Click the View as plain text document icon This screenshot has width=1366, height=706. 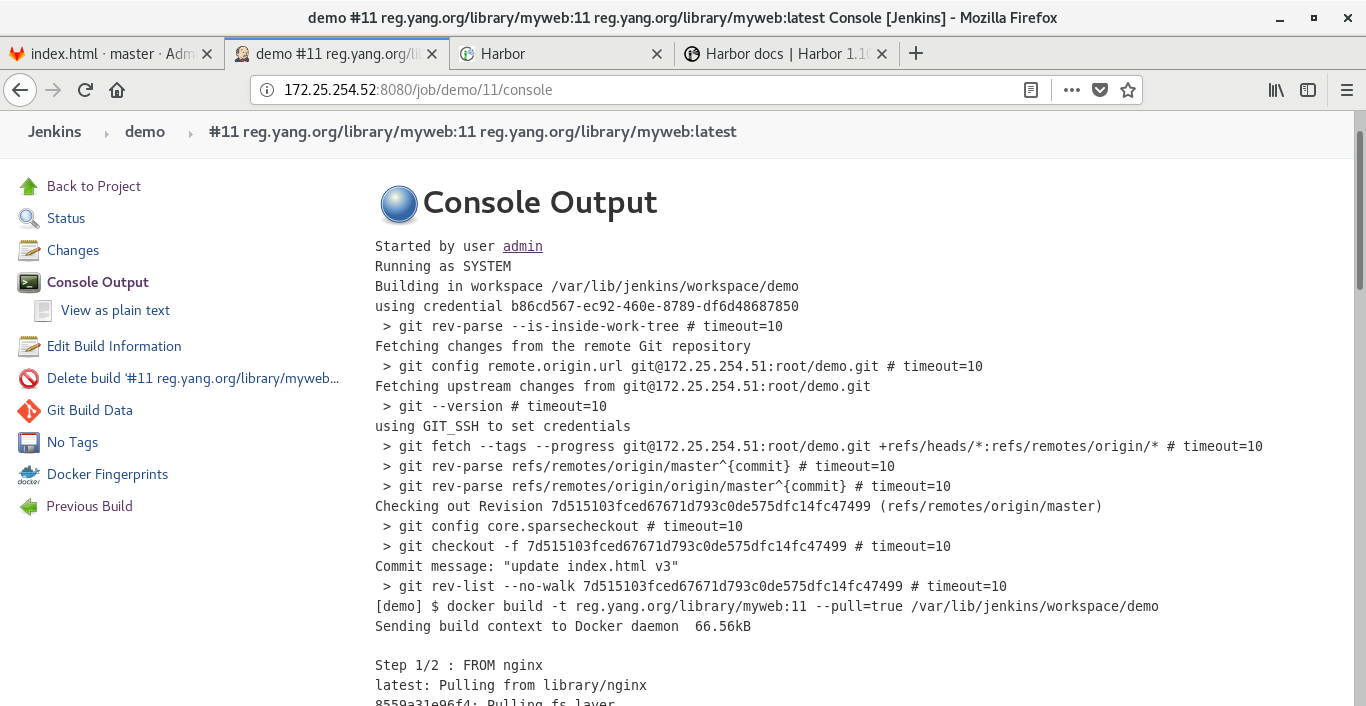click(x=43, y=311)
